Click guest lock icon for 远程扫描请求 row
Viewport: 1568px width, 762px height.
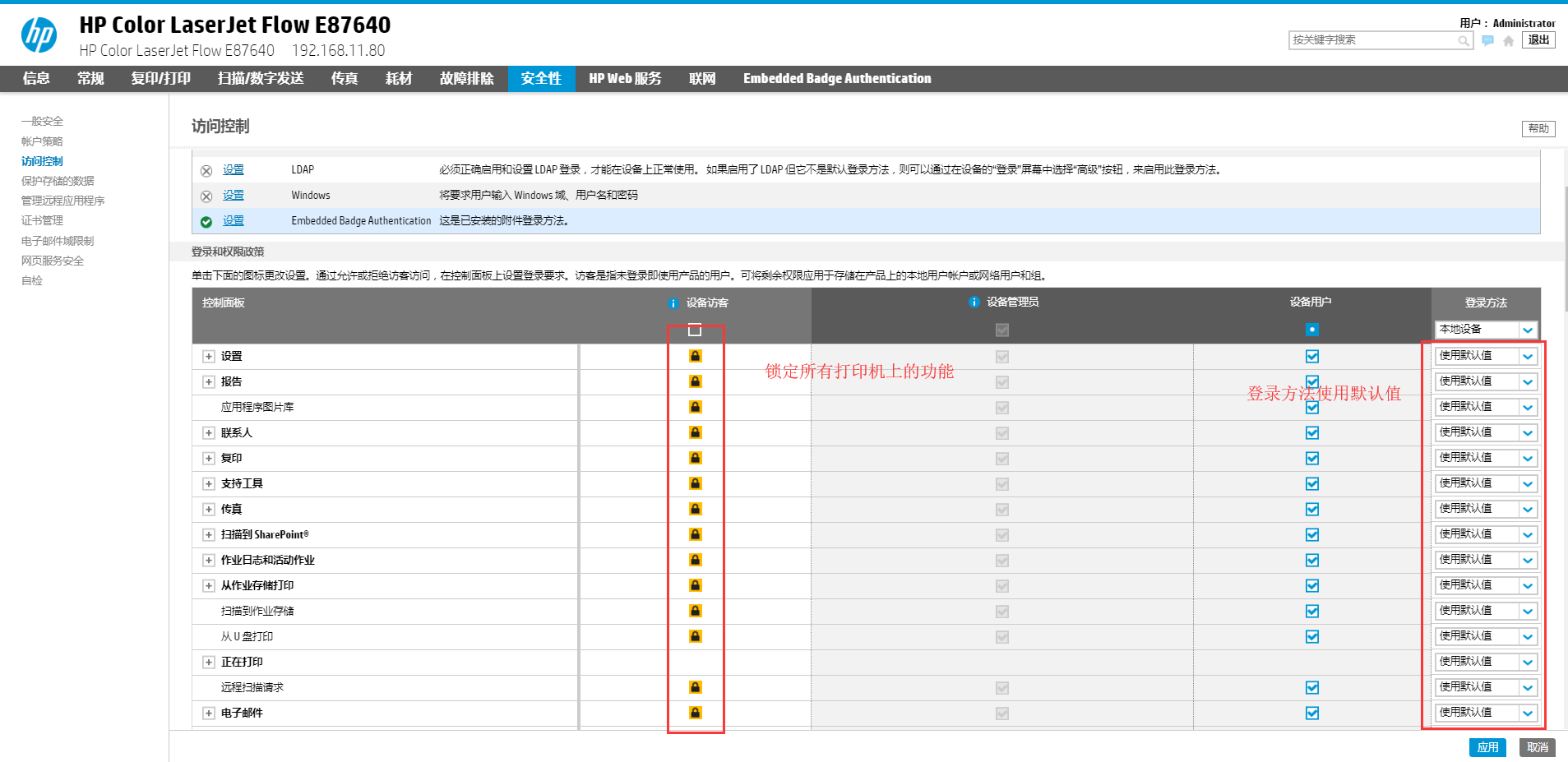tap(695, 687)
